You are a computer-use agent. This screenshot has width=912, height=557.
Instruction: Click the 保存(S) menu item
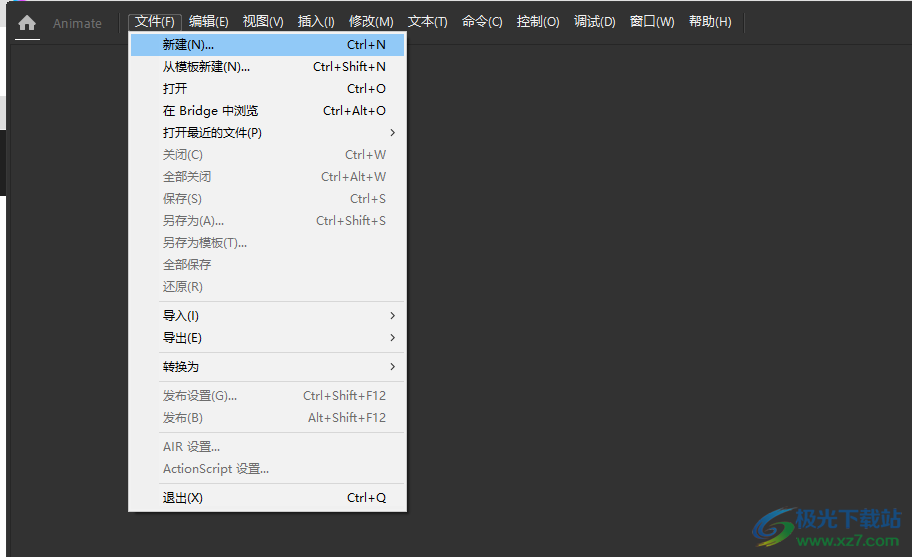coord(267,199)
